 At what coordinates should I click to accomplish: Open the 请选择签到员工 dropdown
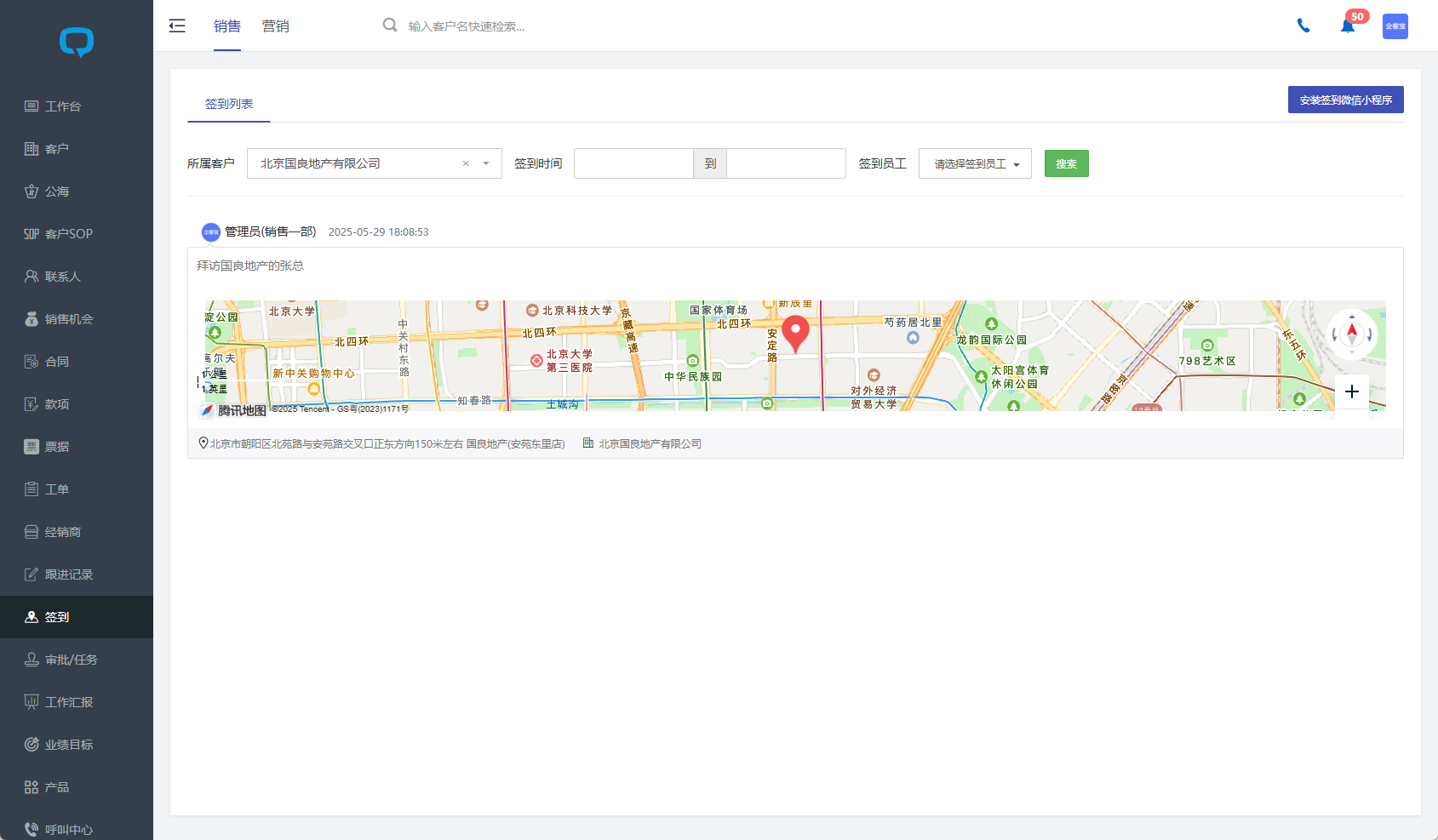(975, 163)
